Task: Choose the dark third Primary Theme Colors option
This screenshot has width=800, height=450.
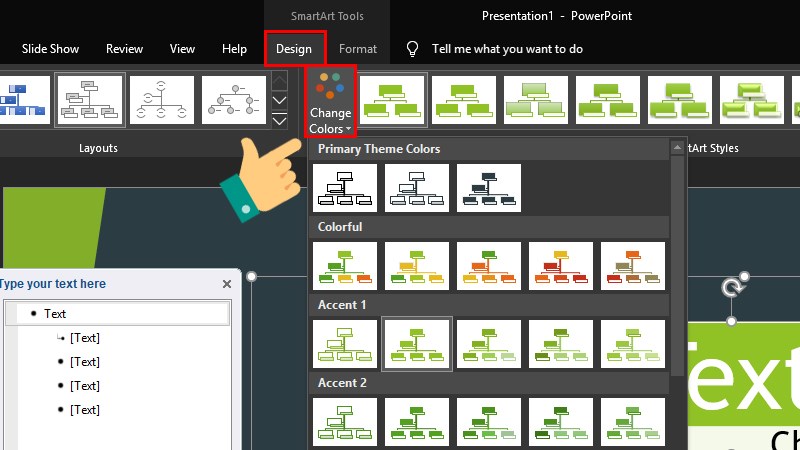Action: click(489, 188)
